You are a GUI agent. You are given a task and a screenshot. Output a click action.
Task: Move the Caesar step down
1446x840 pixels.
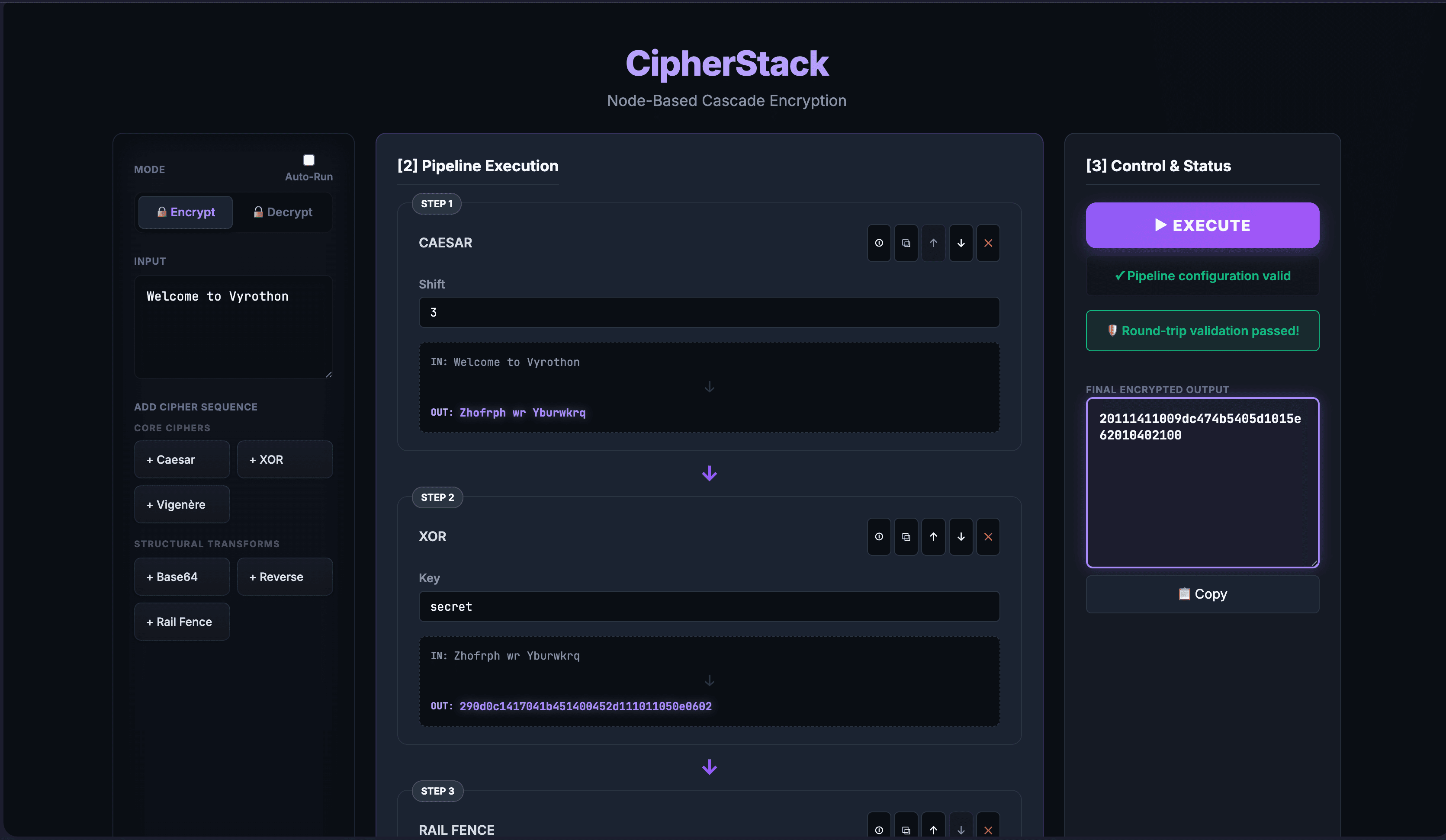tap(961, 243)
